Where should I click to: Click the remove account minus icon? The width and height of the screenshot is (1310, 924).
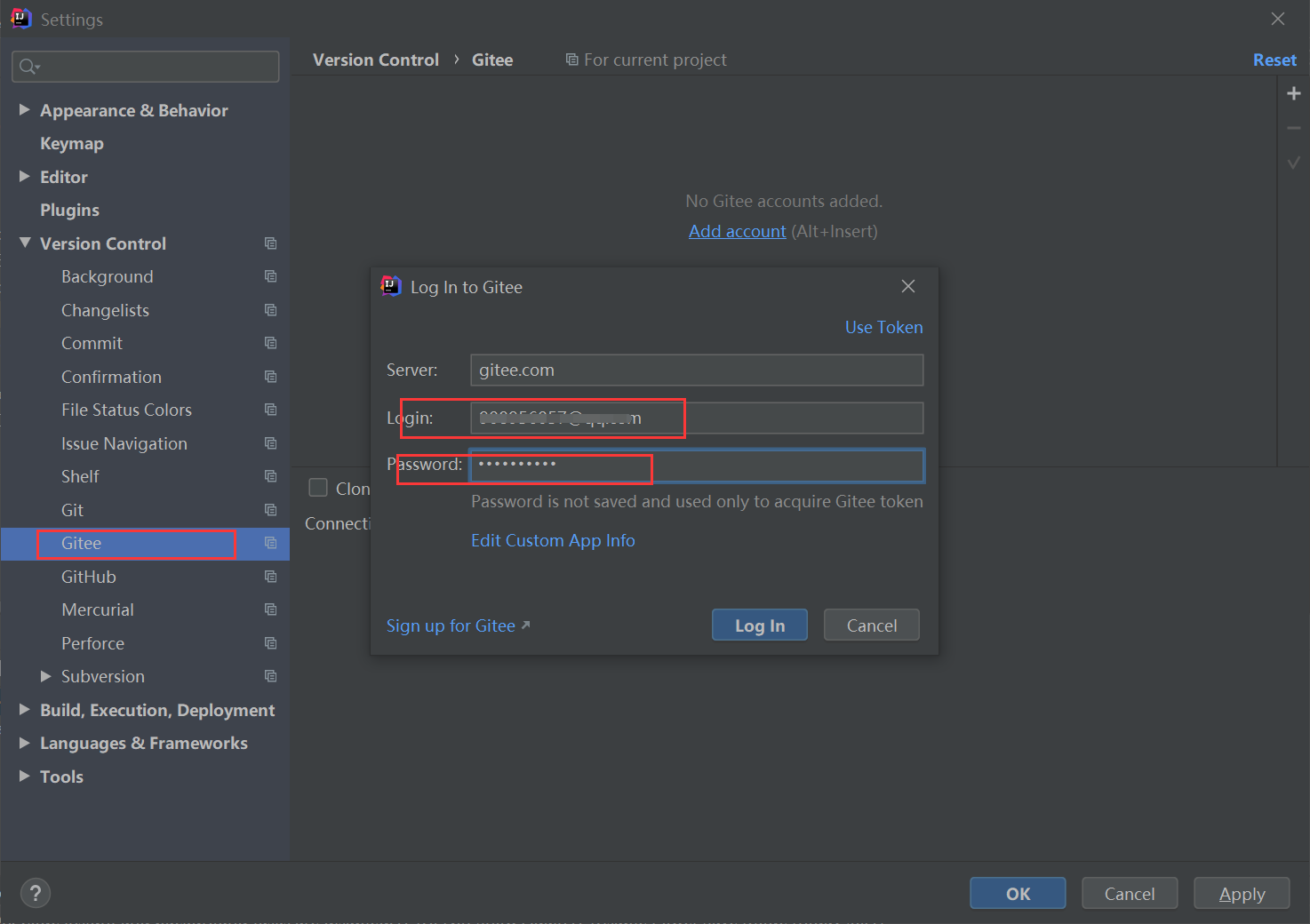(1294, 128)
